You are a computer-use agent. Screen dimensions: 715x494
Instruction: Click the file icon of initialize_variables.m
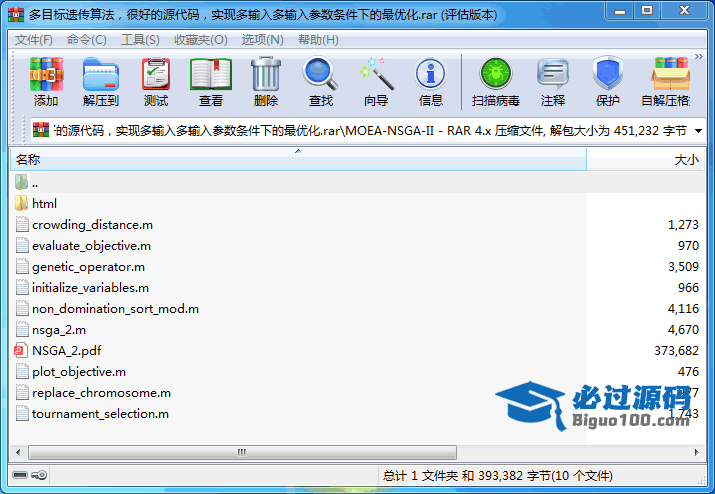(21, 287)
